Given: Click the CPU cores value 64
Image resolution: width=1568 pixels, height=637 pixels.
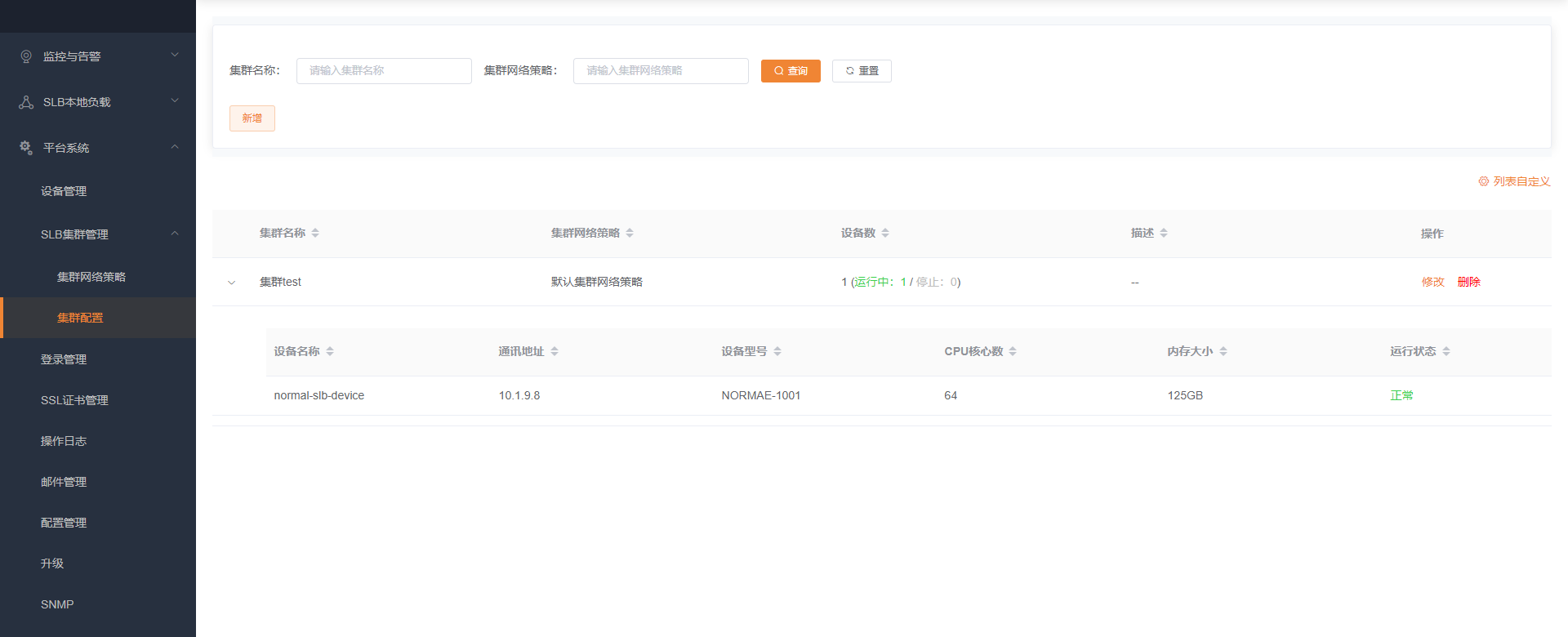Looking at the screenshot, I should [x=951, y=395].
